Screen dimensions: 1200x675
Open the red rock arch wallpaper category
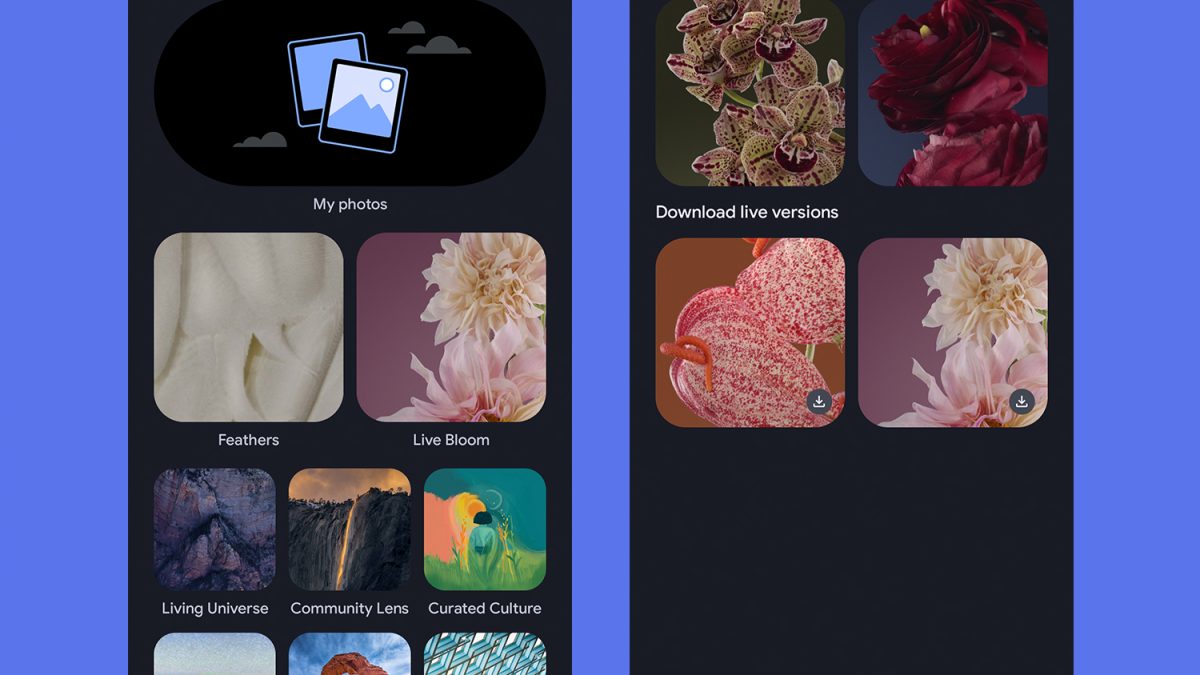tap(350, 654)
